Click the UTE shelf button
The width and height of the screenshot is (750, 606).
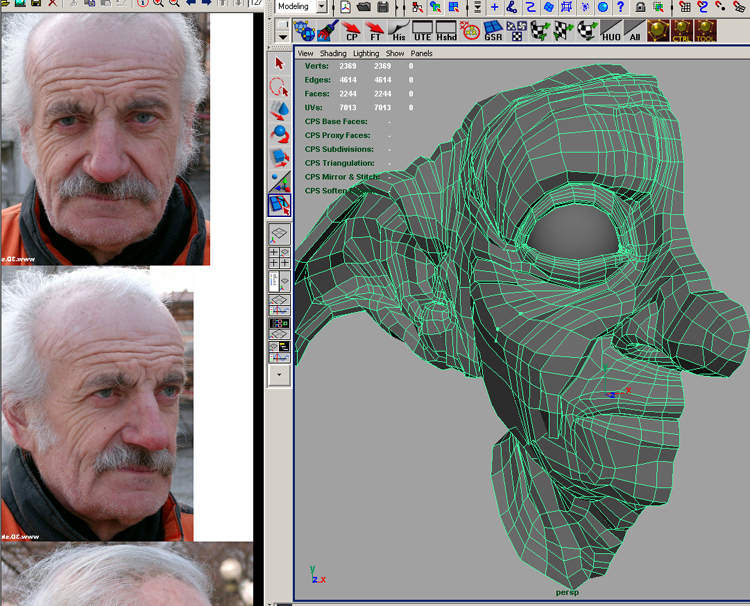[x=423, y=32]
